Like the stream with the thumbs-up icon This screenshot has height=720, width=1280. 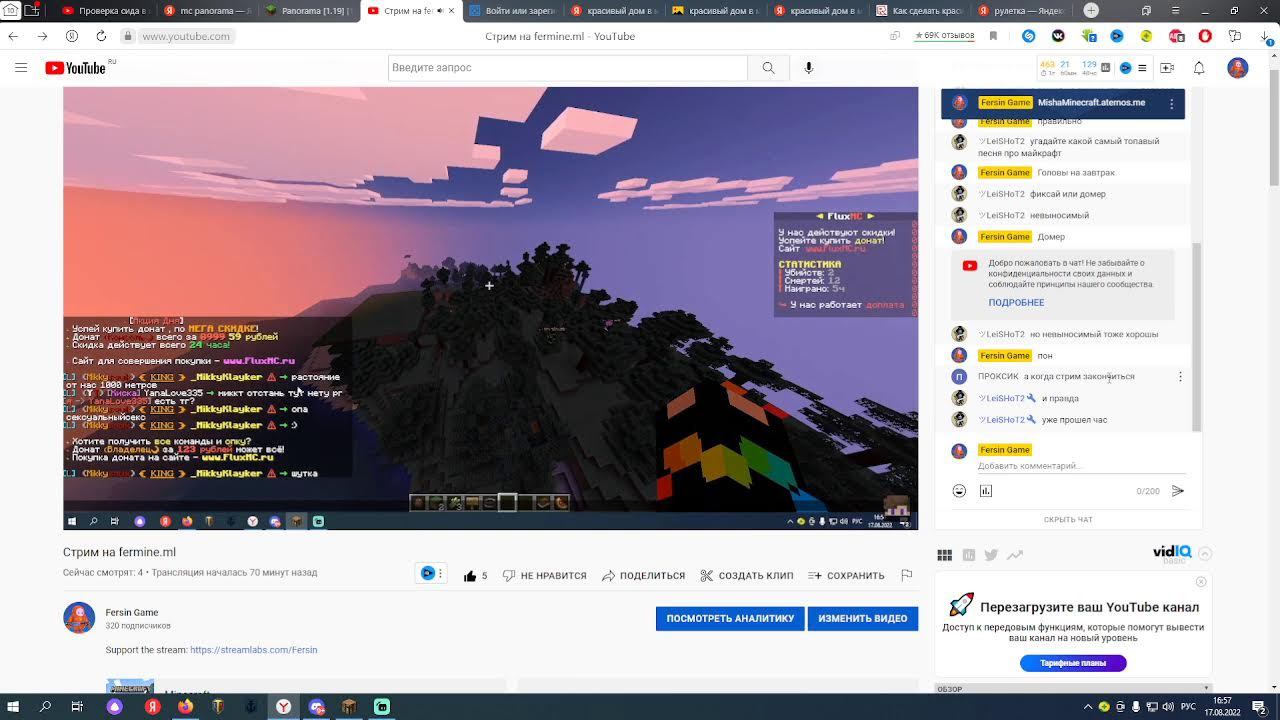470,576
